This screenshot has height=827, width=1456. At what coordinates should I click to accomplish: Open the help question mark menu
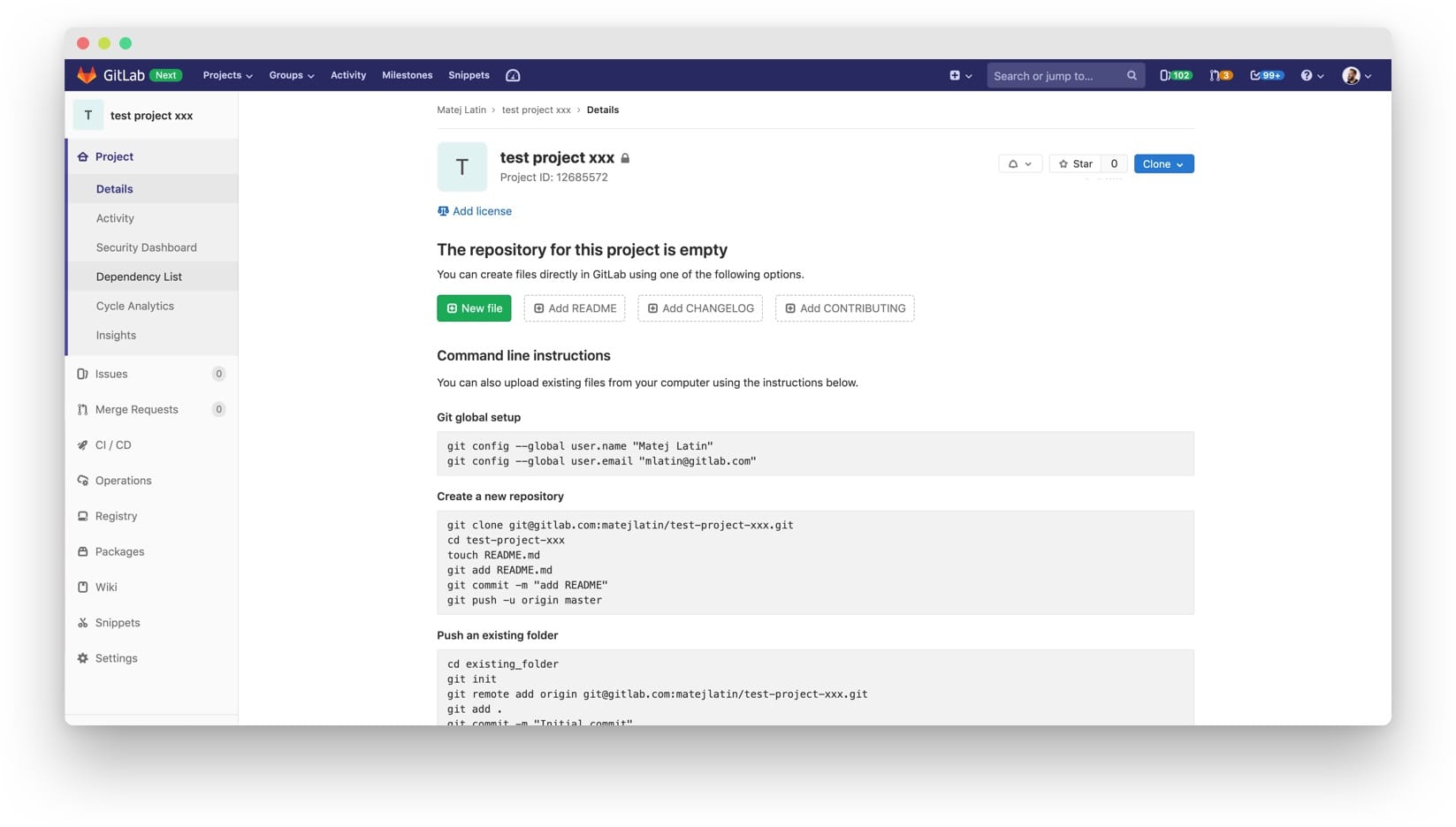point(1312,75)
